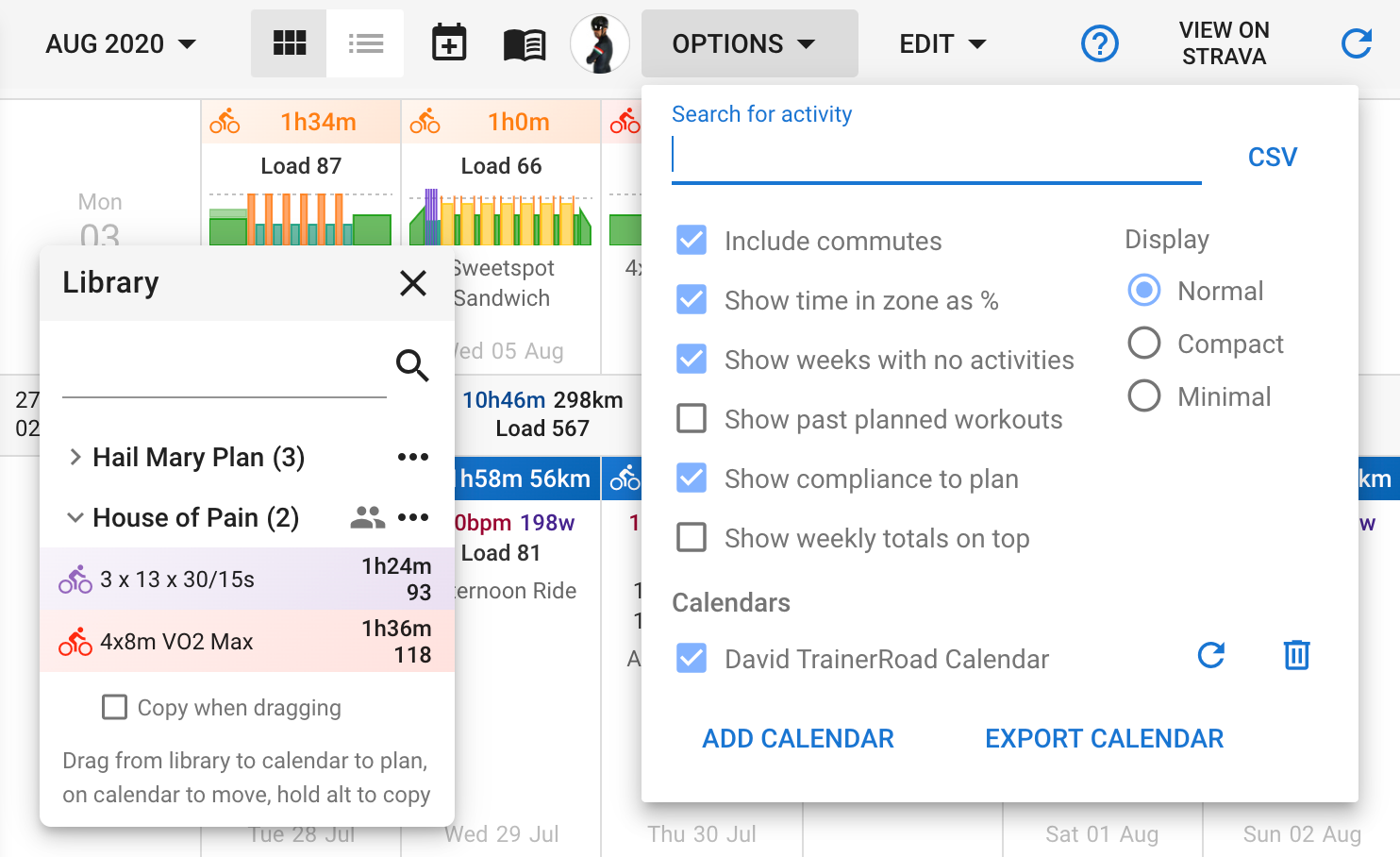Viewport: 1400px width, 857px height.
Task: Expand the Hail Mary Plan list
Action: 75,457
